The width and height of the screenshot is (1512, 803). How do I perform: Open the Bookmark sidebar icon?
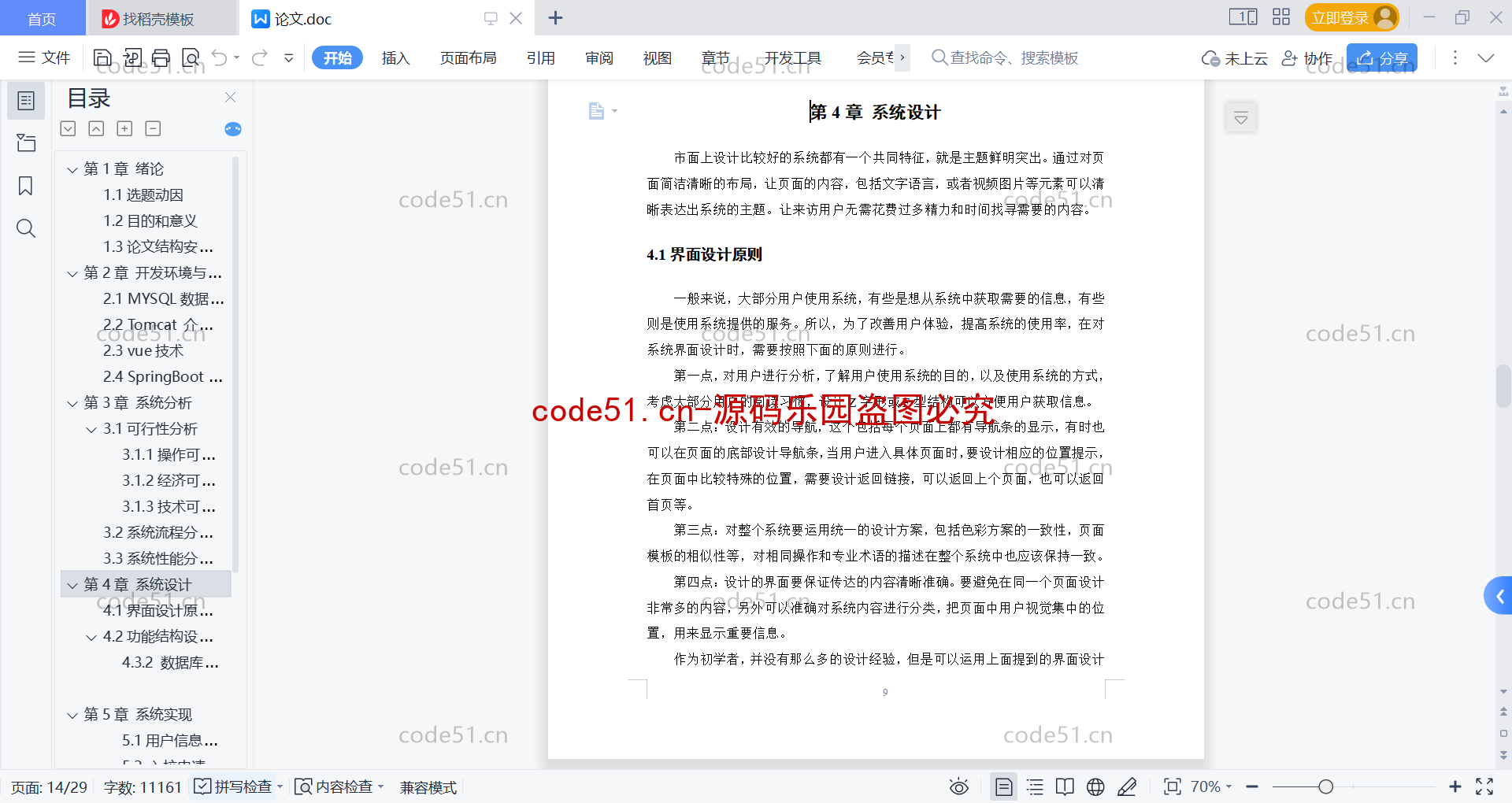click(26, 186)
